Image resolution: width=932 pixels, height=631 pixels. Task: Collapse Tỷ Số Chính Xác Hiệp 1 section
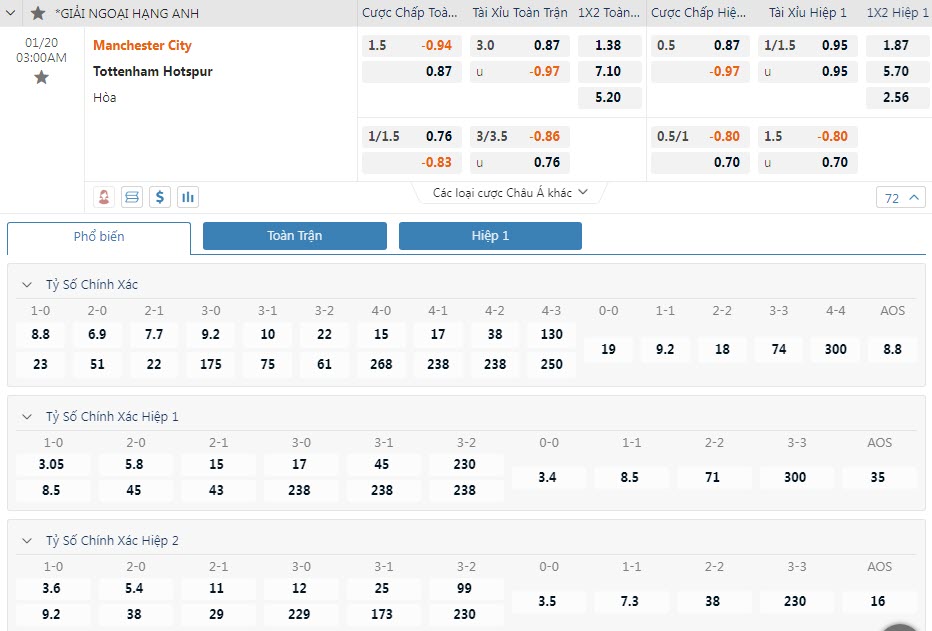(x=27, y=417)
